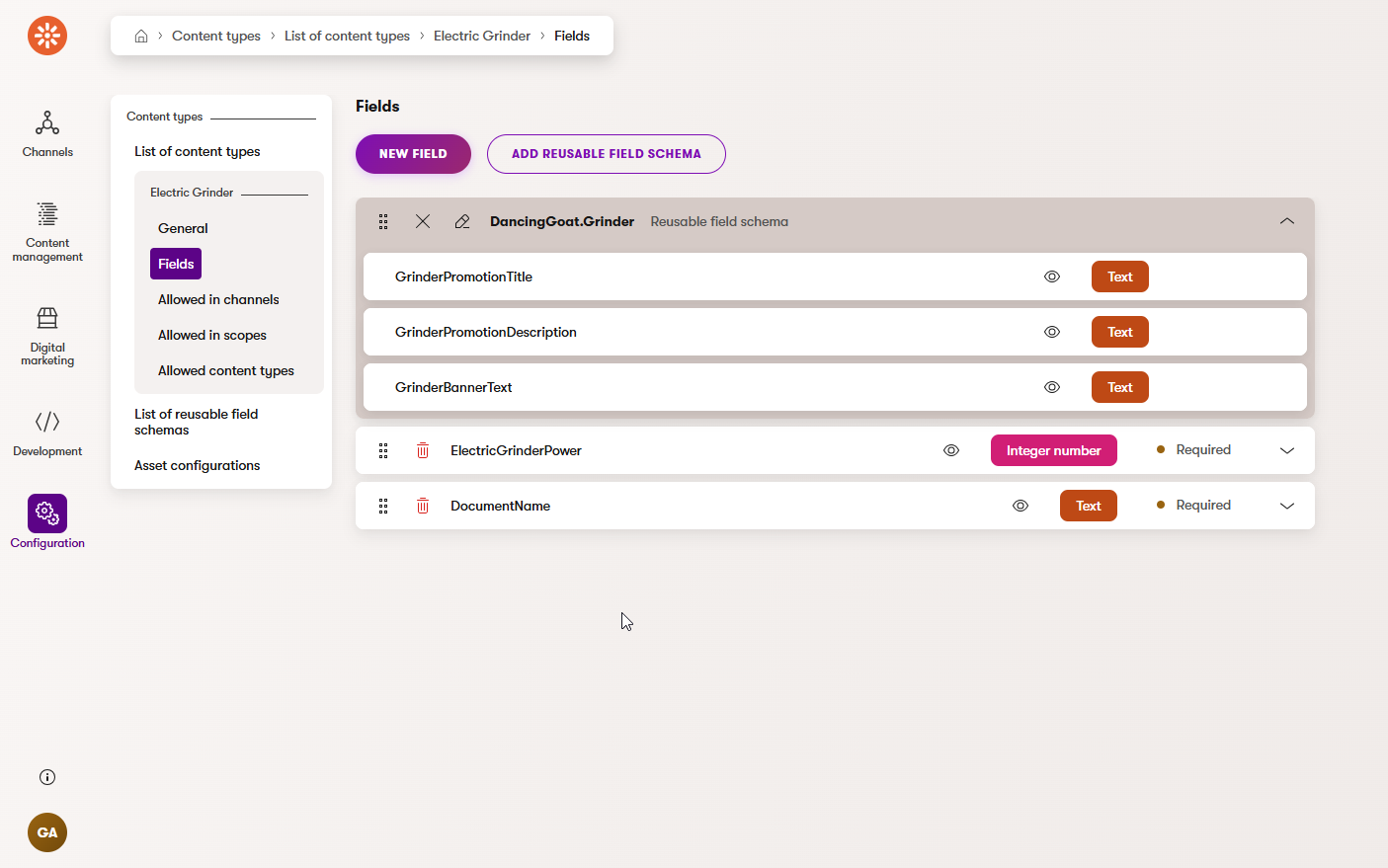1388x868 pixels.
Task: Remove the DancingGoat.Grinder reusable schema
Action: 423,221
